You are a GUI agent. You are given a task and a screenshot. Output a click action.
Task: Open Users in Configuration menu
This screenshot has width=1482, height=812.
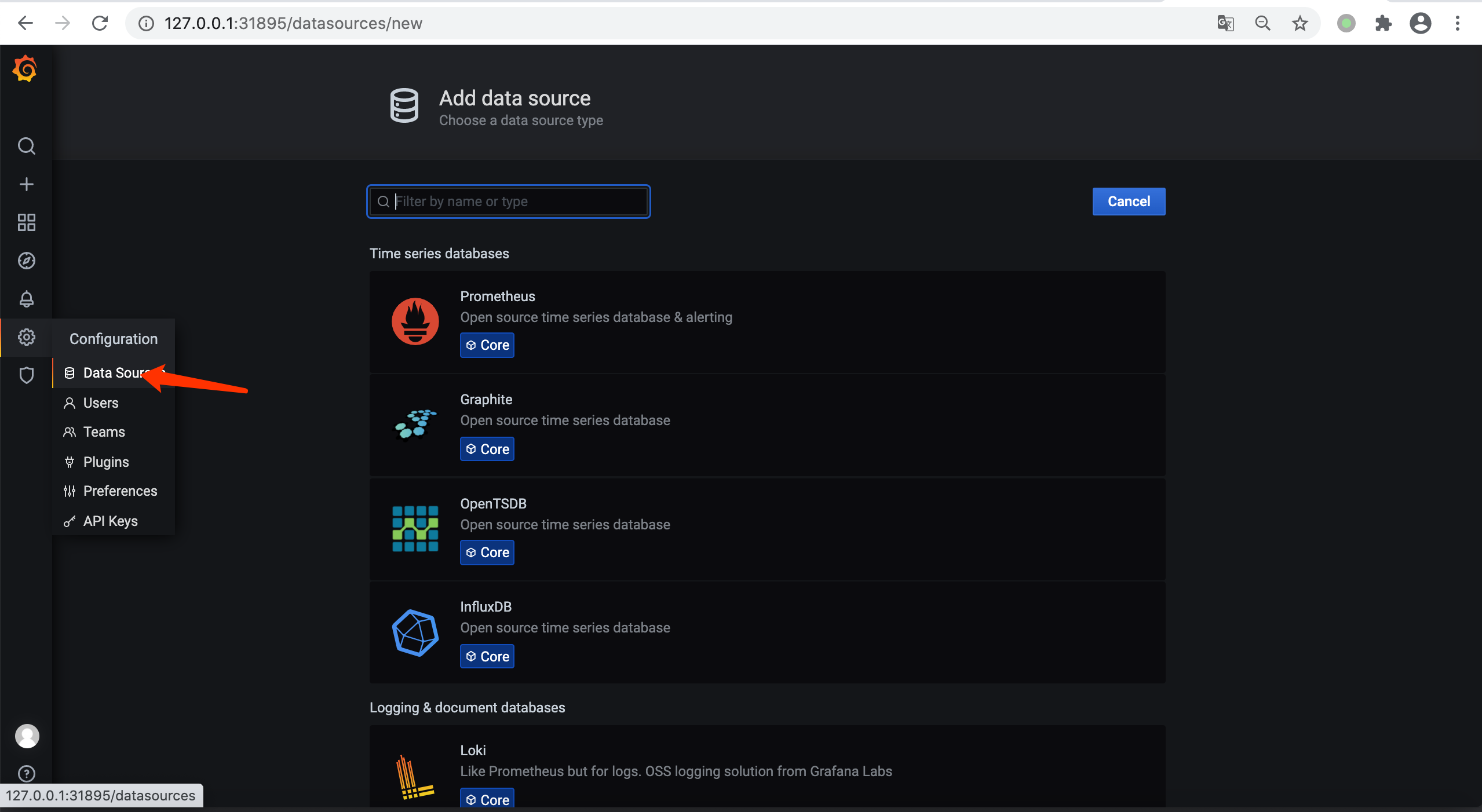pos(114,403)
